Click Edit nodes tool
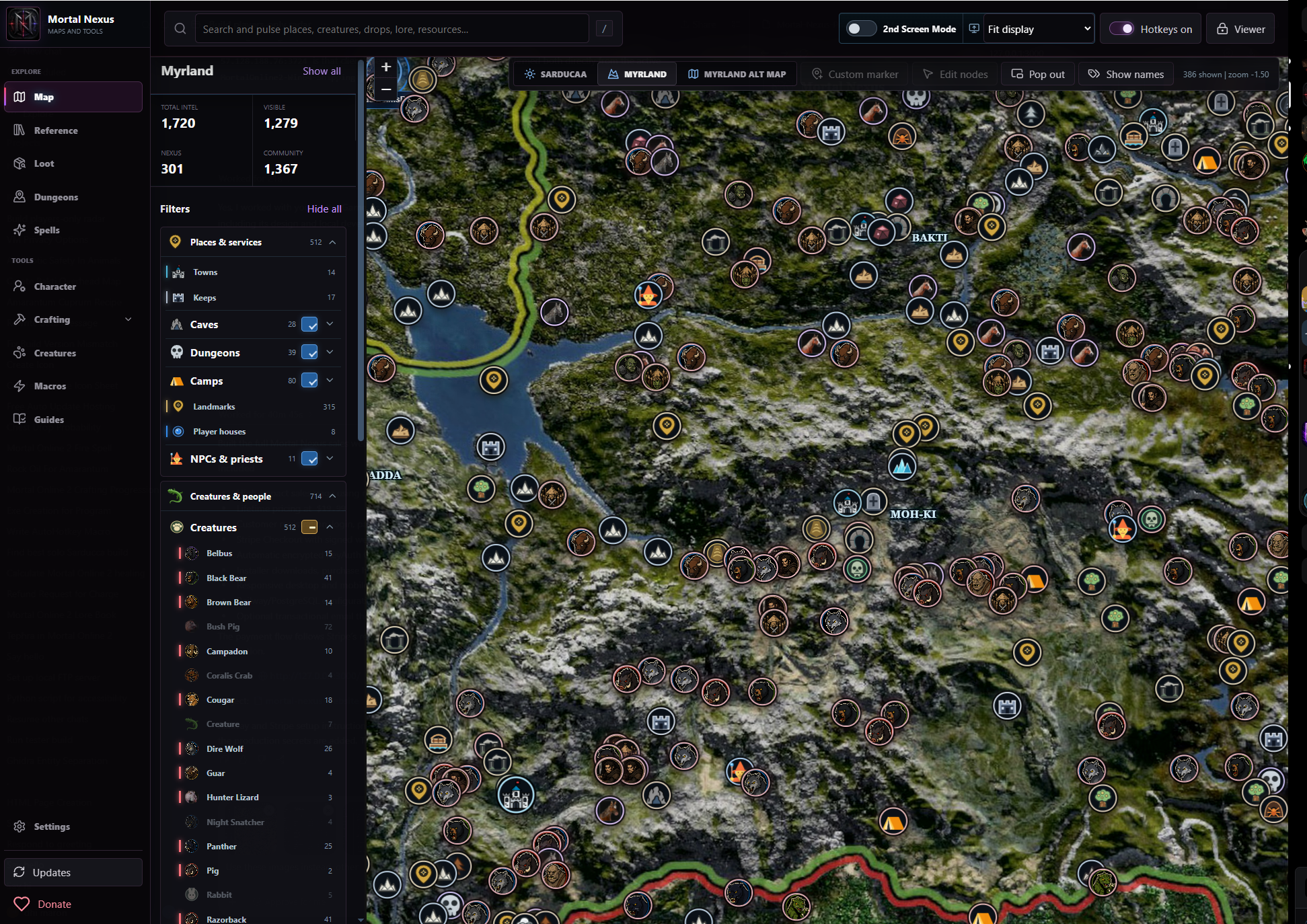Screen dimensions: 1307x924 click(955, 74)
